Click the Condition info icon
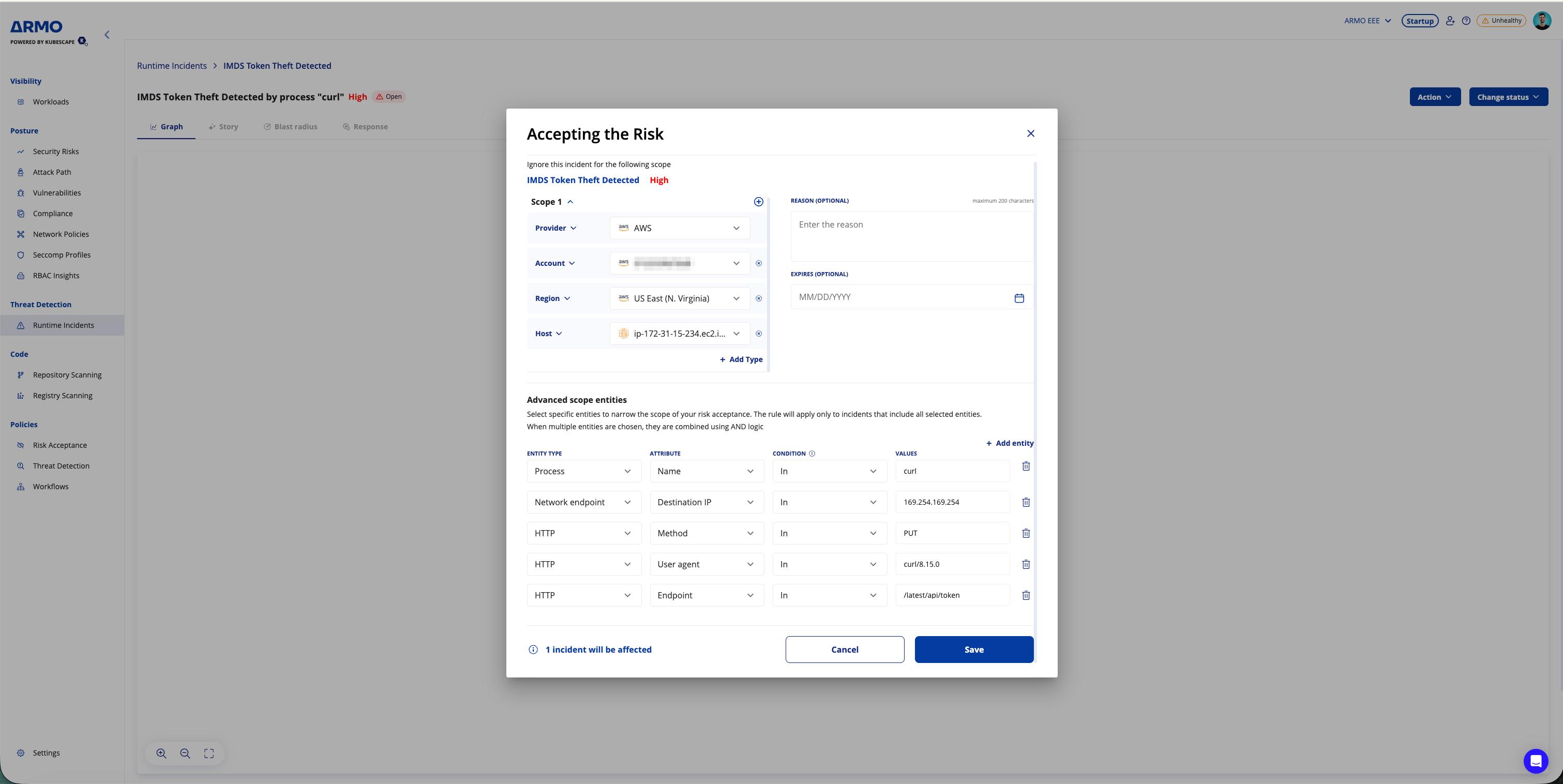Screen dimensions: 1563x784 [812, 454]
